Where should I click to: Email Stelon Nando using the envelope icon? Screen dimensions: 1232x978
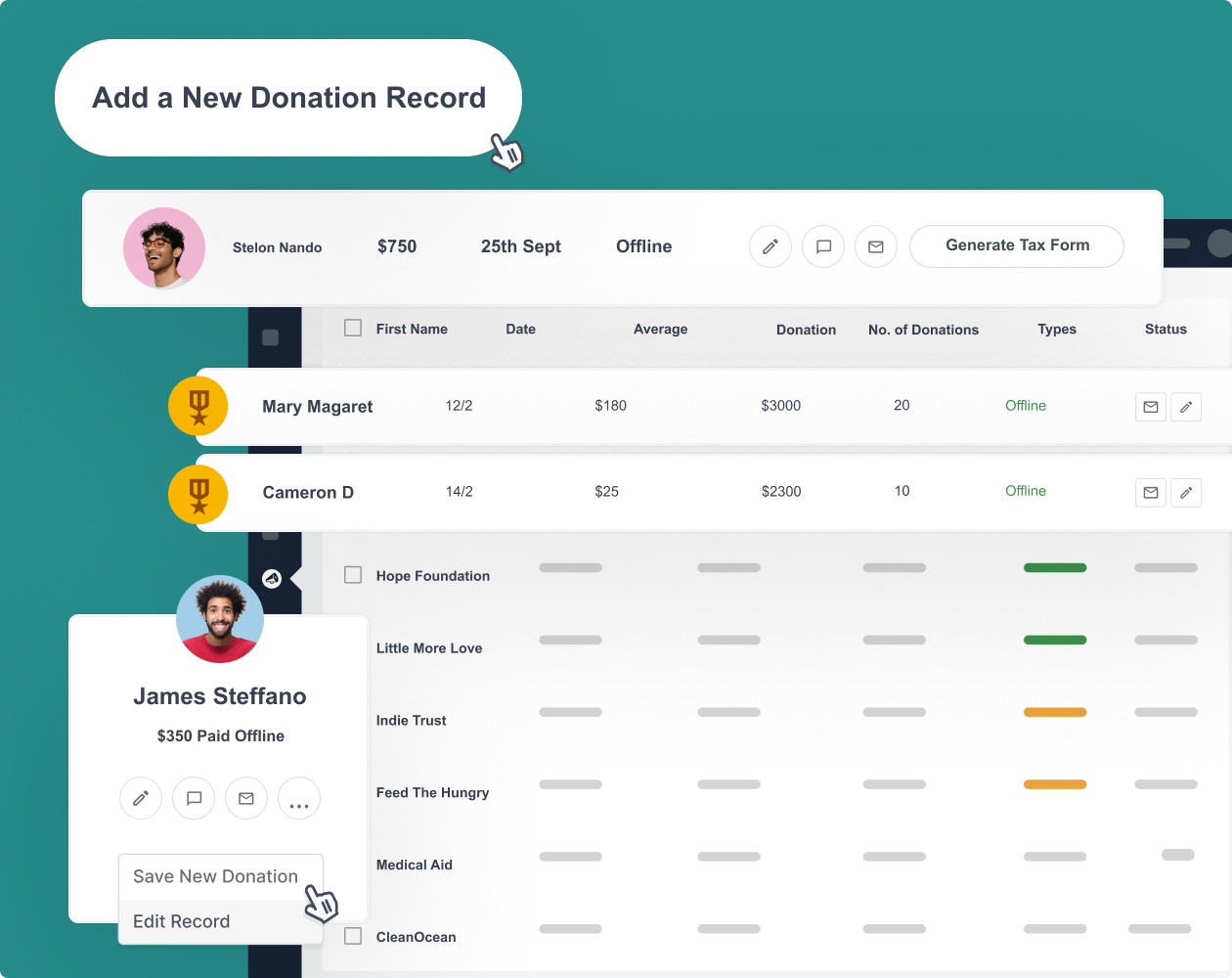point(876,246)
